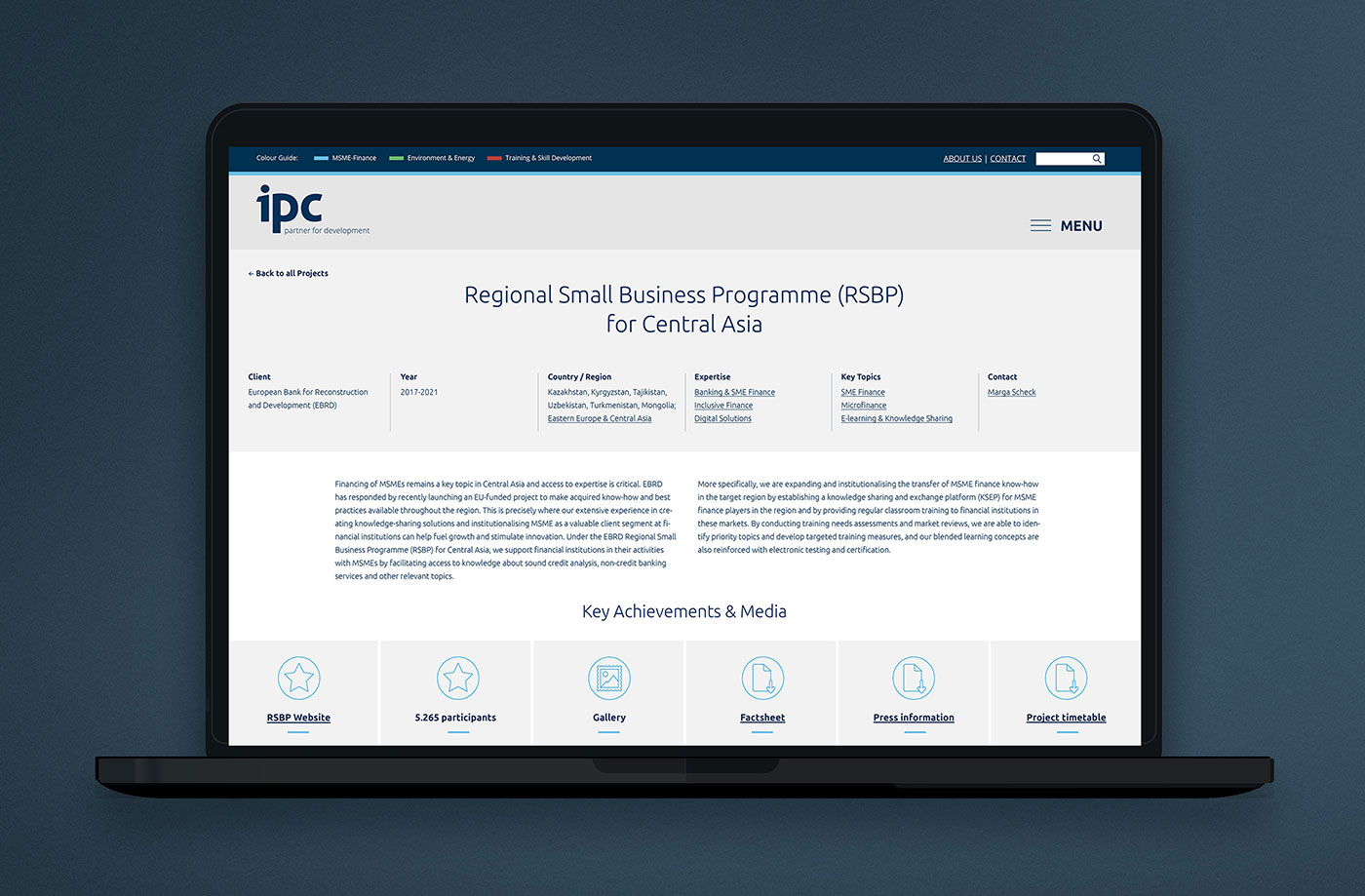Image resolution: width=1365 pixels, height=896 pixels.
Task: Open the CONTACT link
Action: pos(1008,158)
